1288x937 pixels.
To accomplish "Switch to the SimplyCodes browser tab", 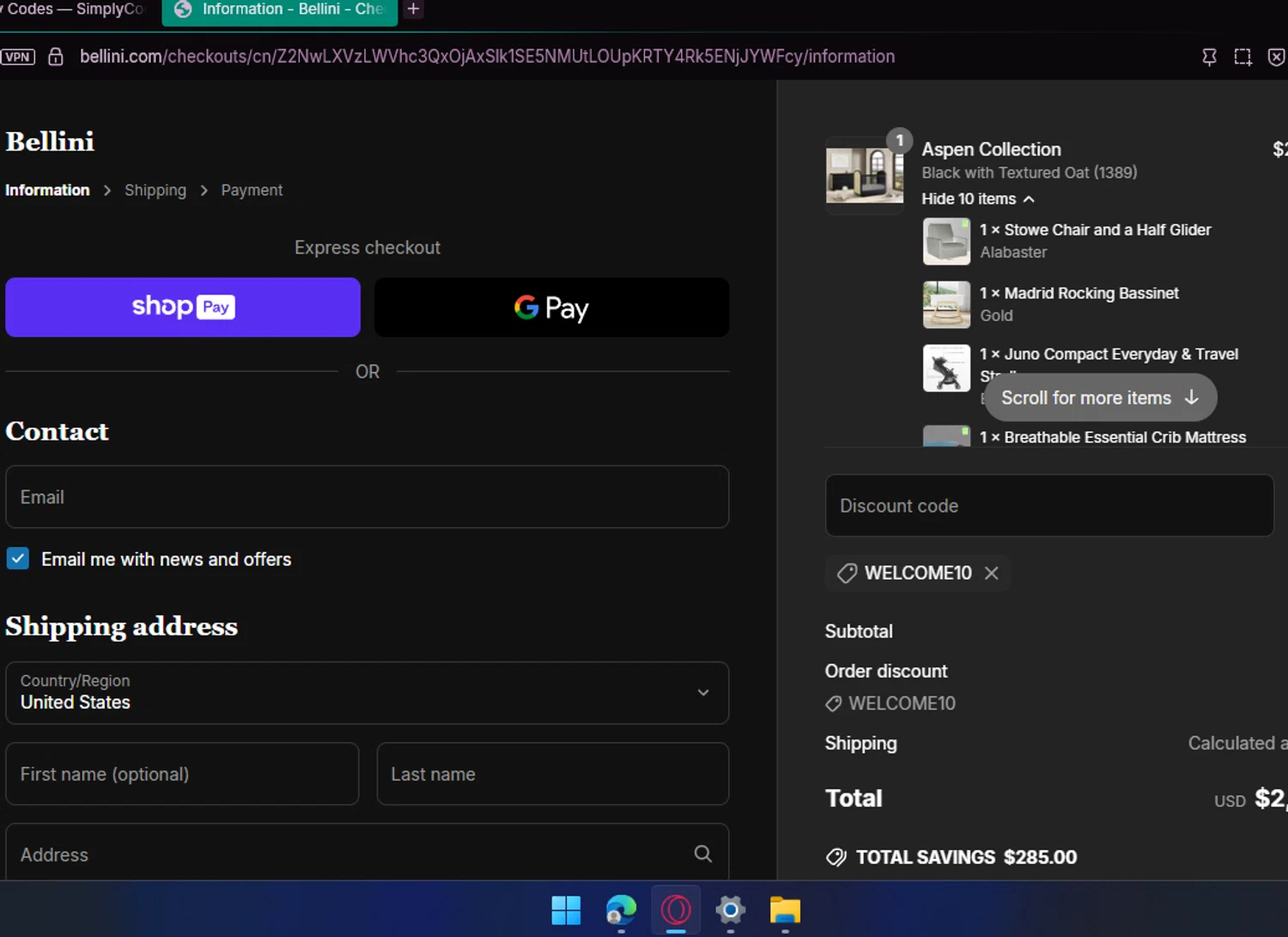I will point(76,9).
